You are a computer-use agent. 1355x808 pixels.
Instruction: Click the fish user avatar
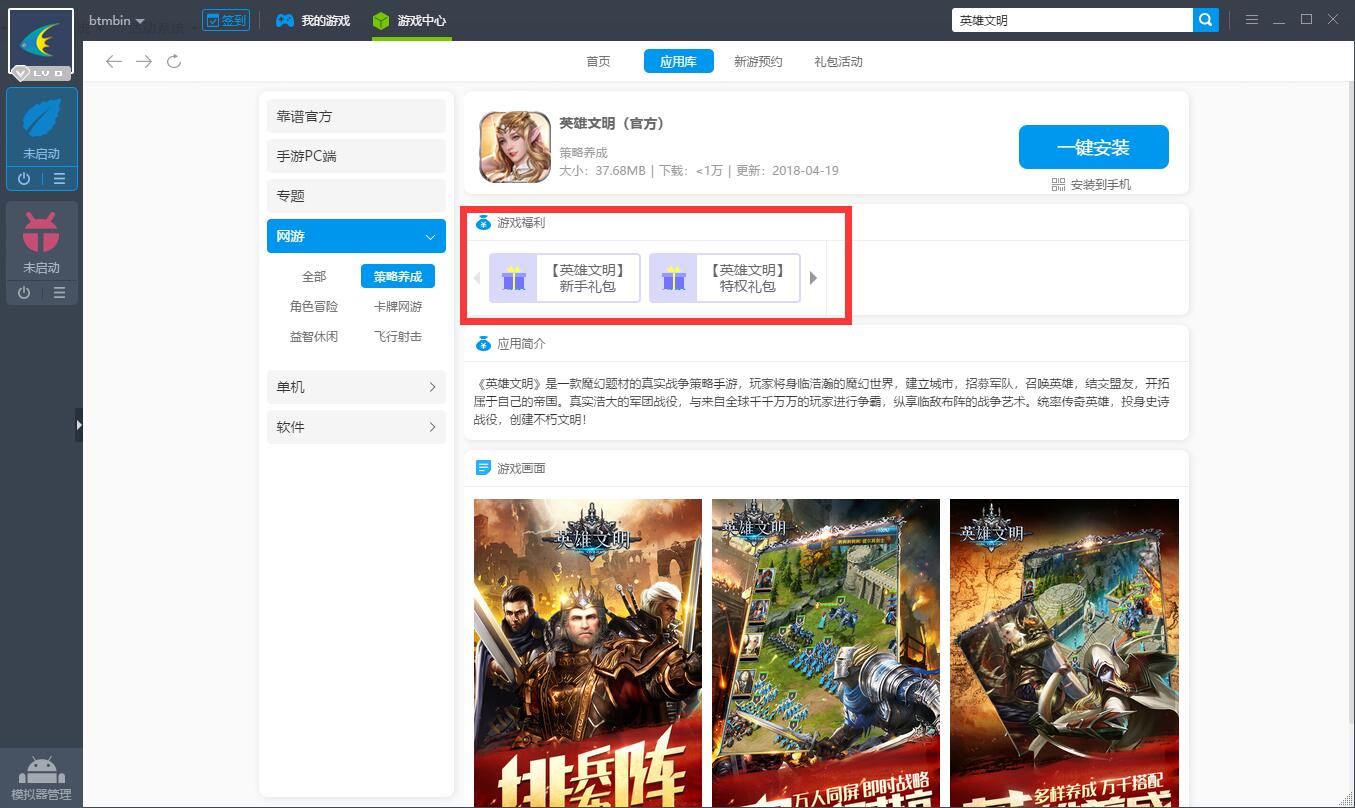click(41, 41)
